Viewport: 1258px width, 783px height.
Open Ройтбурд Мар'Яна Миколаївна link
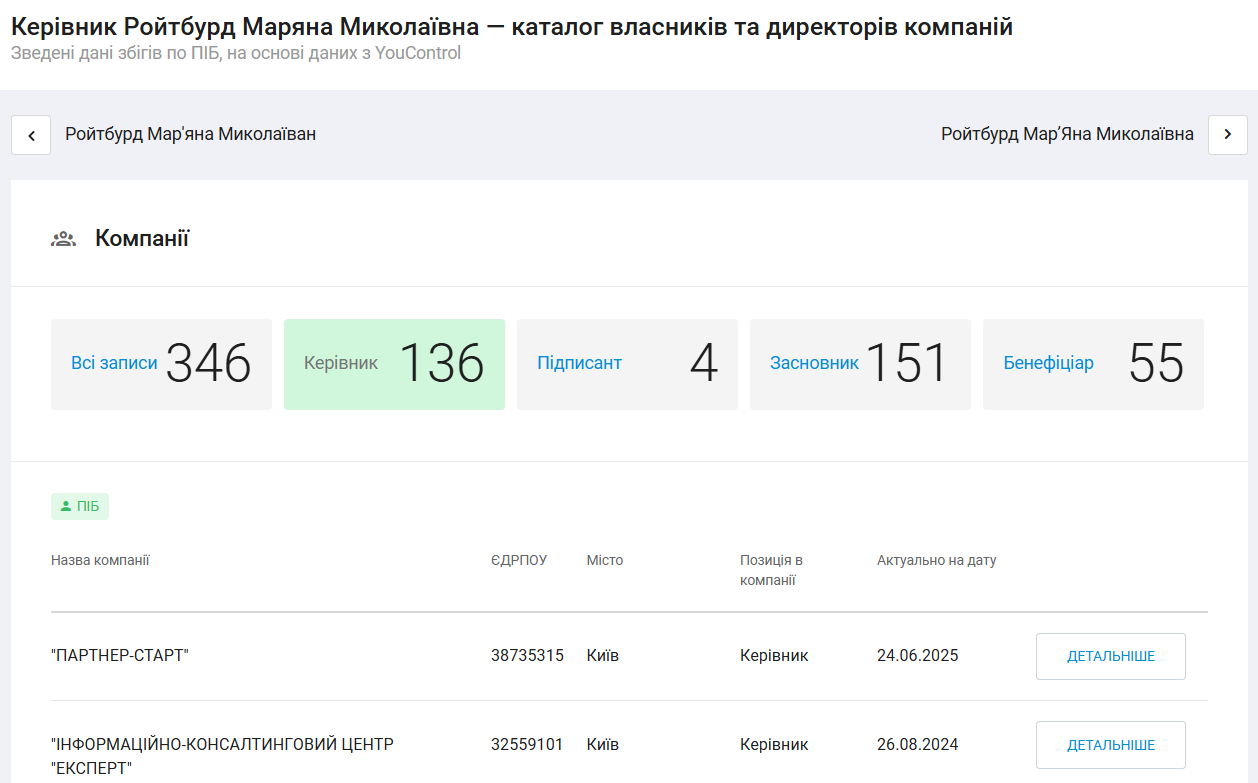point(1067,134)
